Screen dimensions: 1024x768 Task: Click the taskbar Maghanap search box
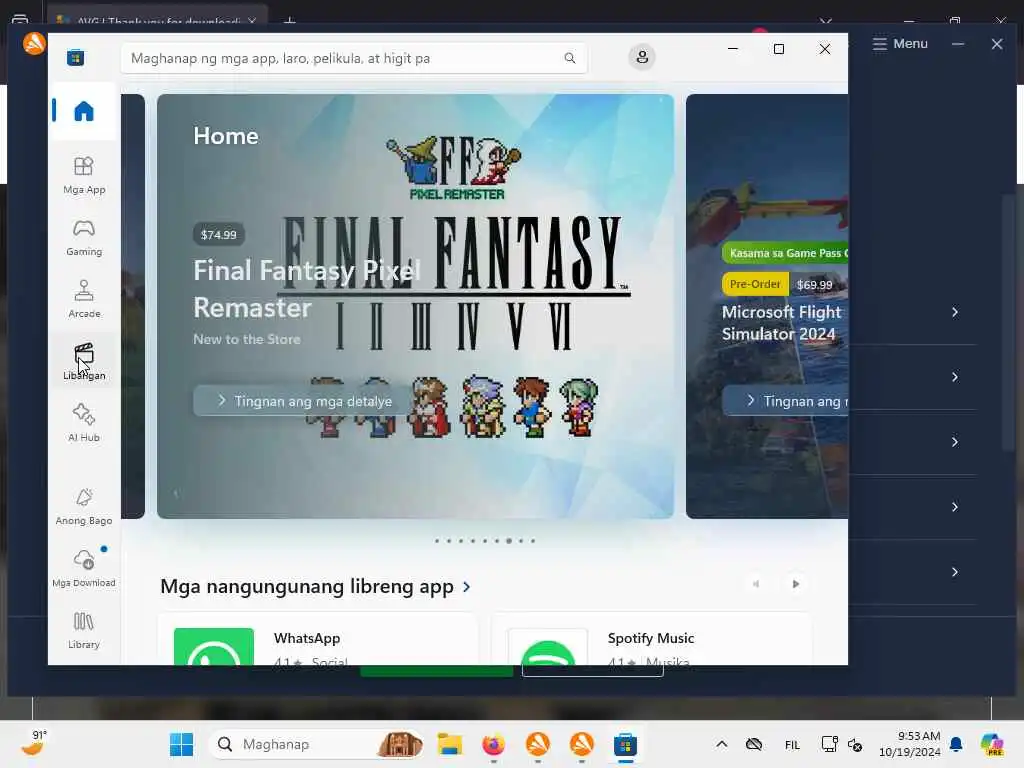(x=317, y=744)
